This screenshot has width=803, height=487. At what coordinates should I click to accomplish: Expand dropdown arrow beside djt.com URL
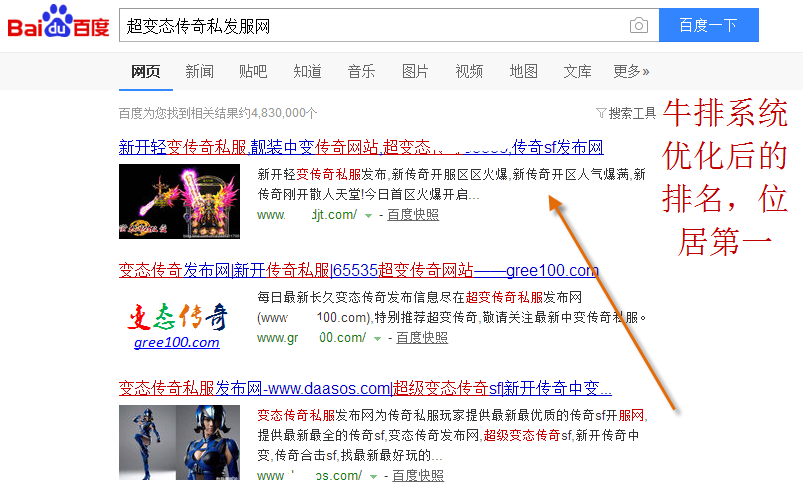pos(368,216)
